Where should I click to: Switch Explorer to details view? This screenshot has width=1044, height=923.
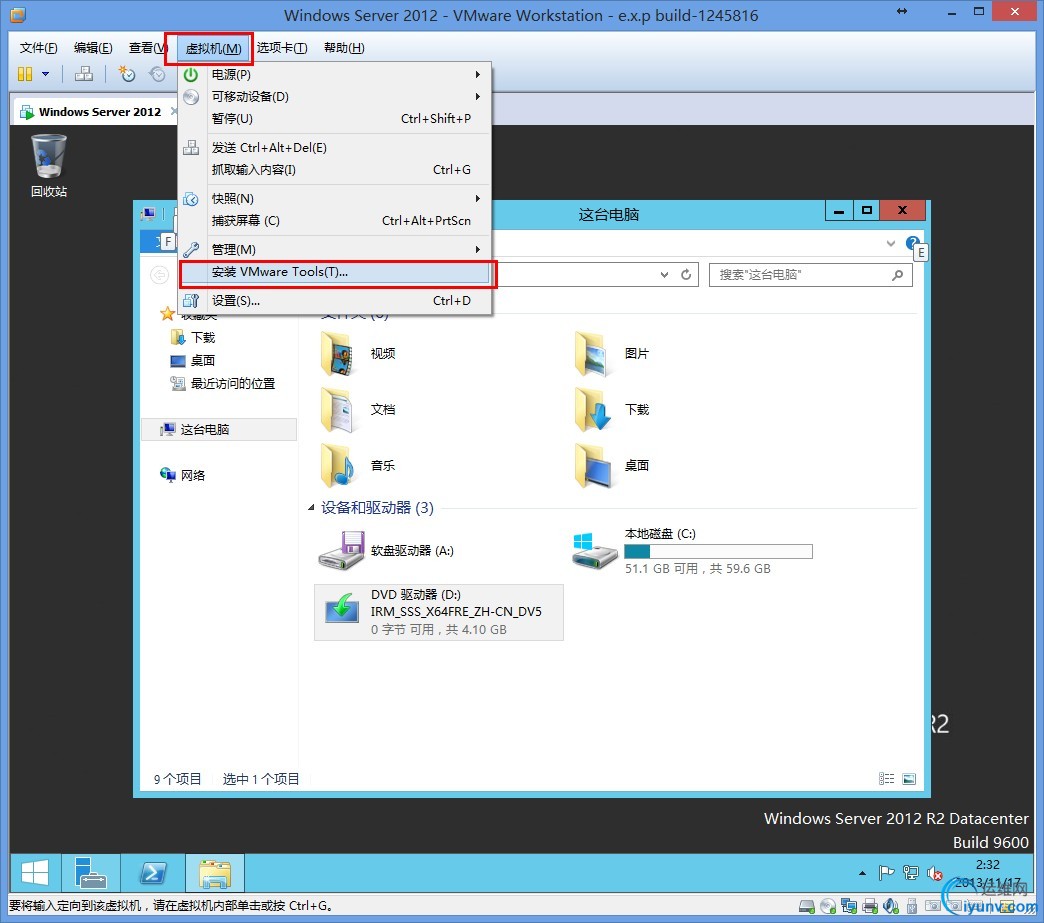[x=886, y=778]
